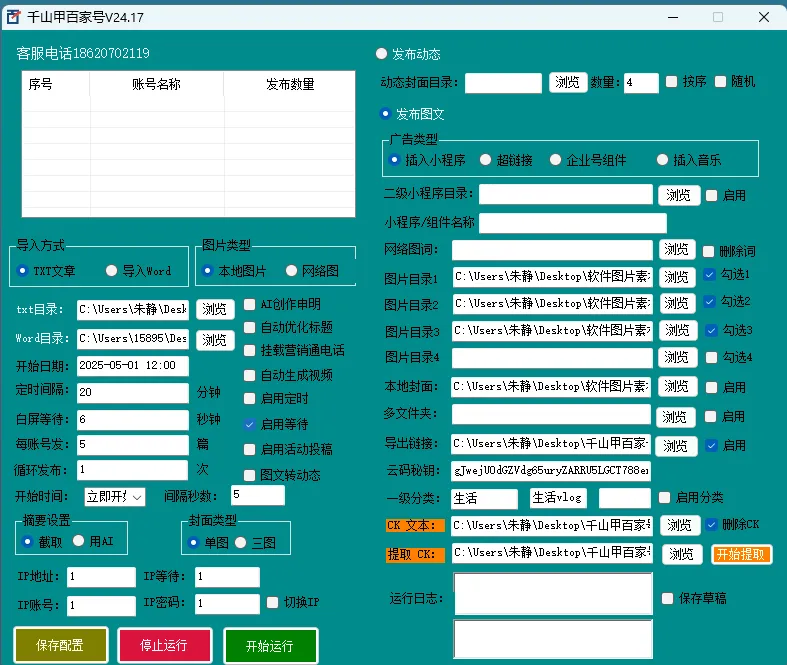The height and width of the screenshot is (665, 787).
Task: Choose 插入音乐 ad type
Action: (x=663, y=160)
